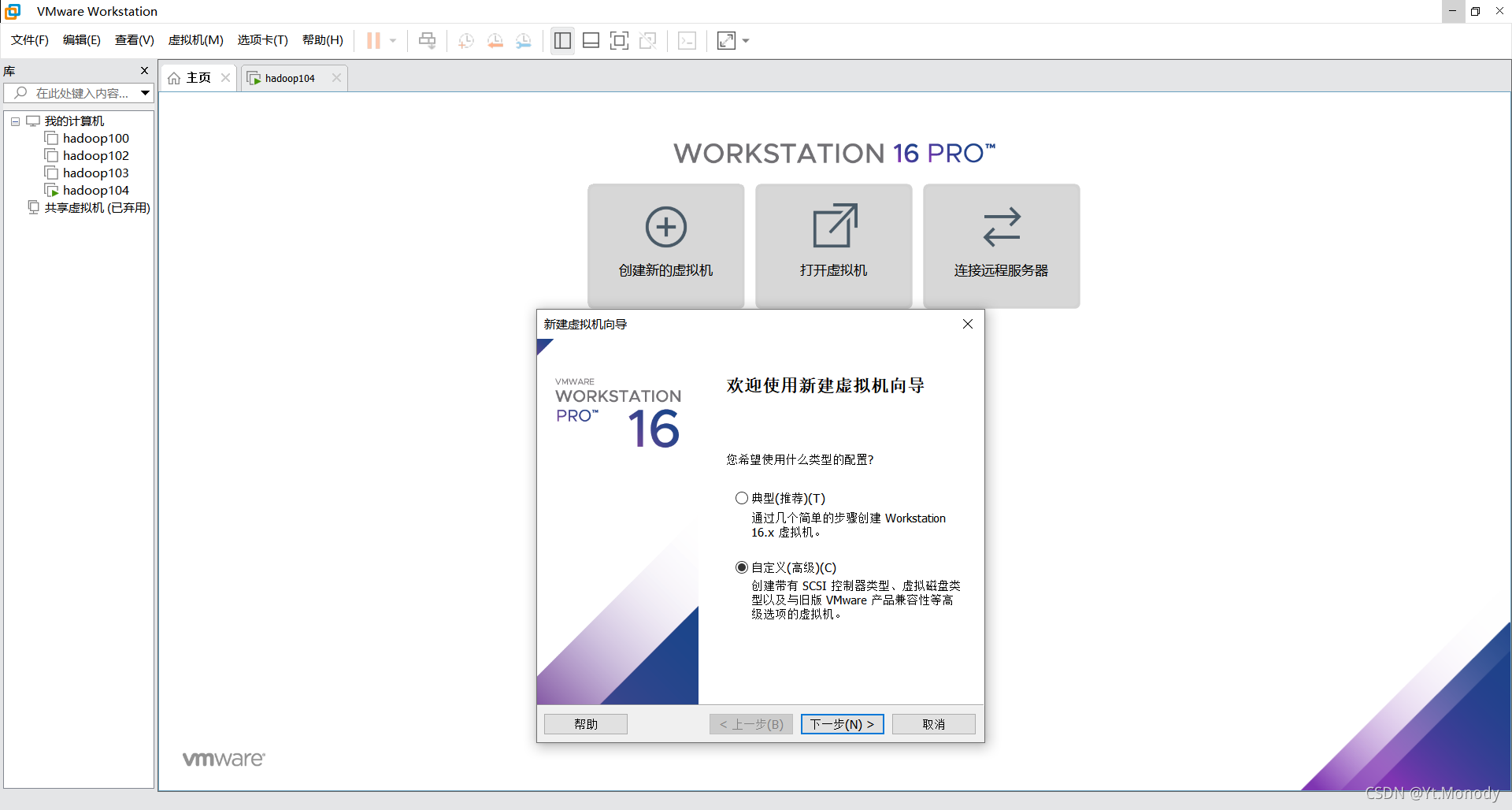The width and height of the screenshot is (1512, 810).
Task: Click the hadoop103 VM icon
Action: point(51,173)
